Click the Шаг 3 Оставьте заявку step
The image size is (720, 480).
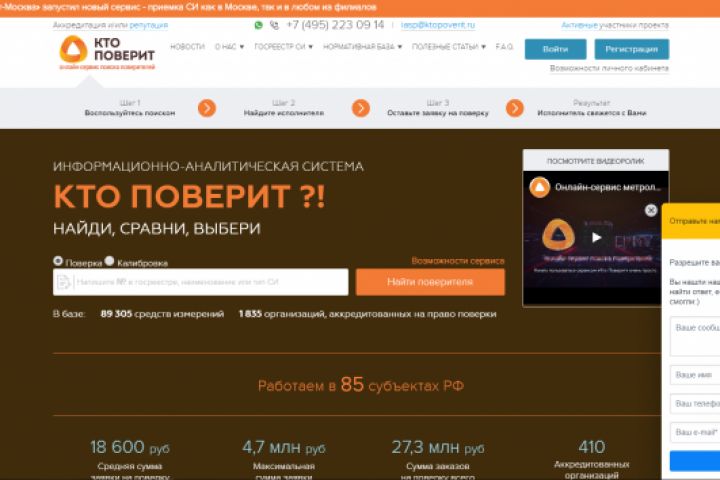coord(438,108)
